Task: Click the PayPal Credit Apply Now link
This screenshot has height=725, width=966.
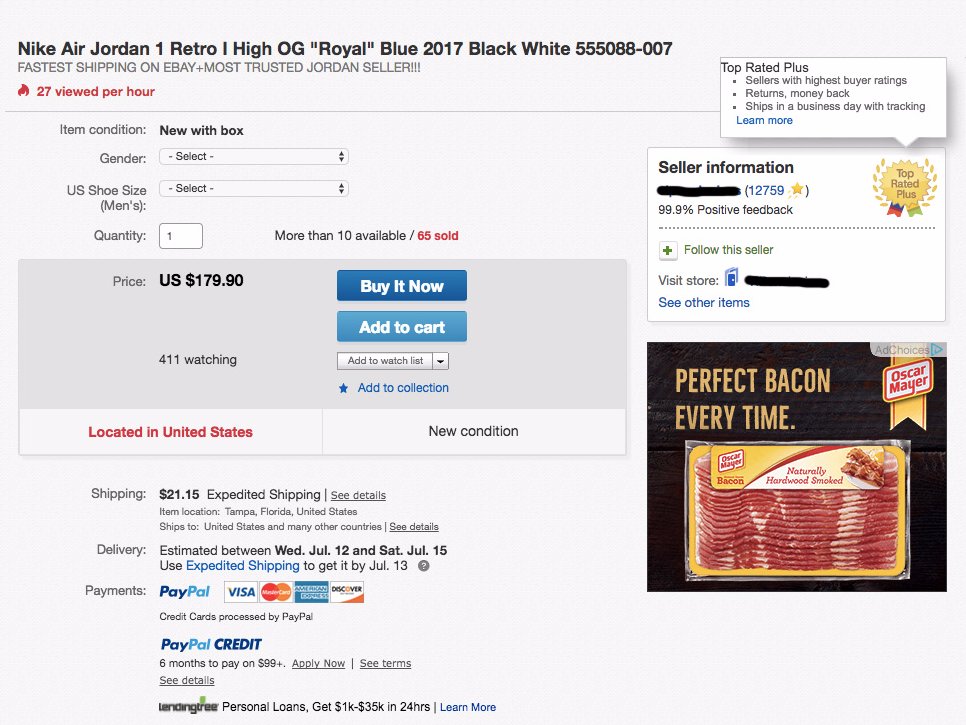Action: point(318,663)
